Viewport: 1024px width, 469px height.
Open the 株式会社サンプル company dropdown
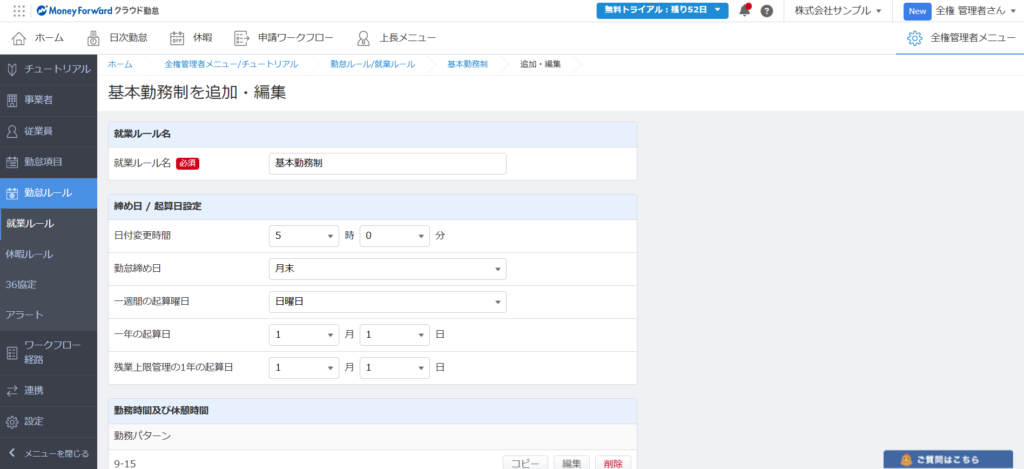[x=838, y=10]
